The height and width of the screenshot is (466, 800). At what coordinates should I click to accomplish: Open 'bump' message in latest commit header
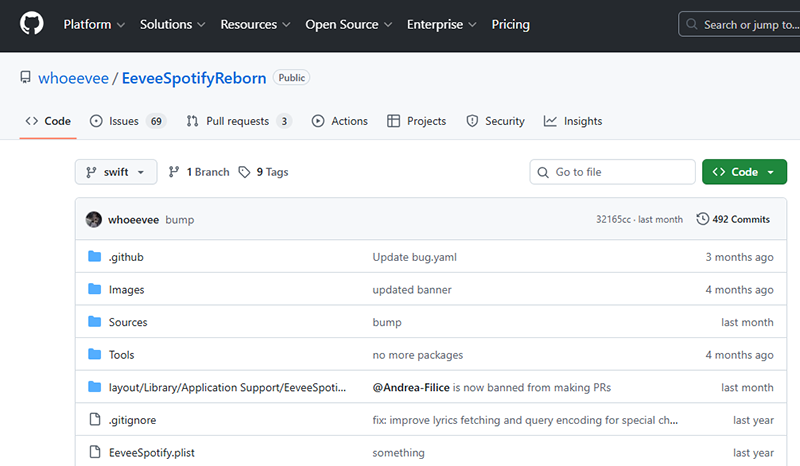point(180,219)
